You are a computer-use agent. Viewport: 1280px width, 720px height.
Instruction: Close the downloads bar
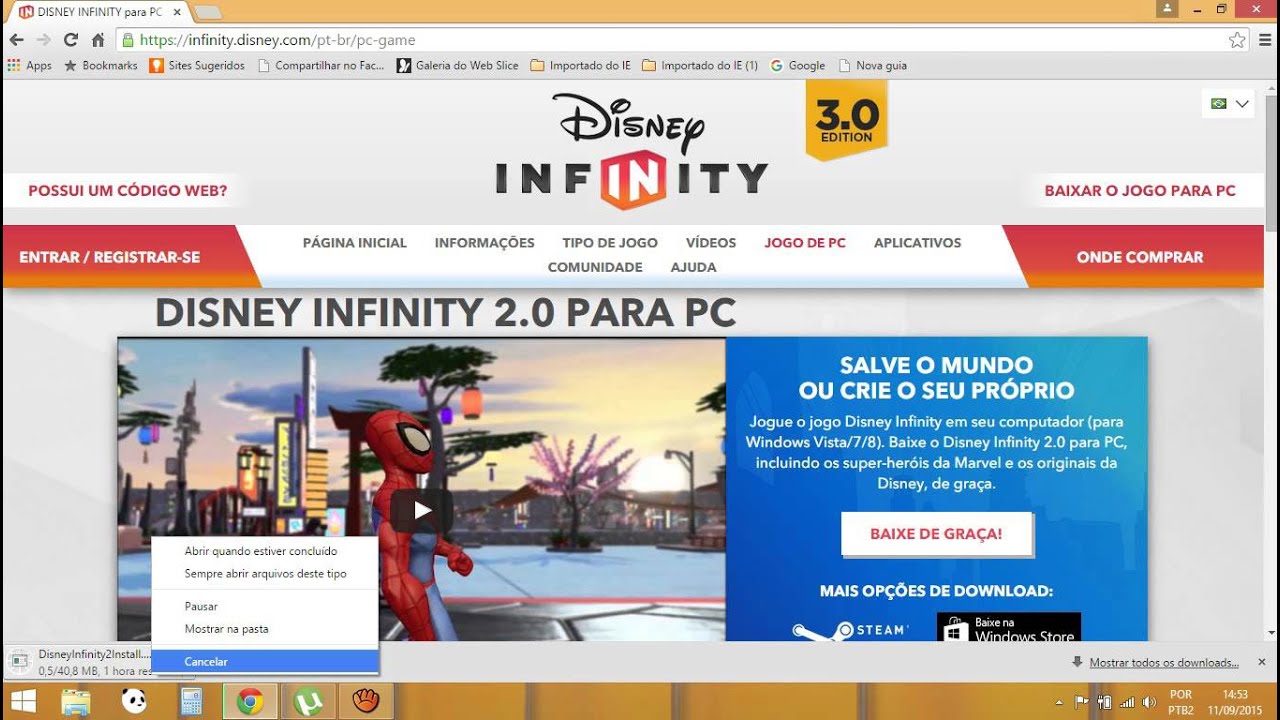pos(1261,662)
